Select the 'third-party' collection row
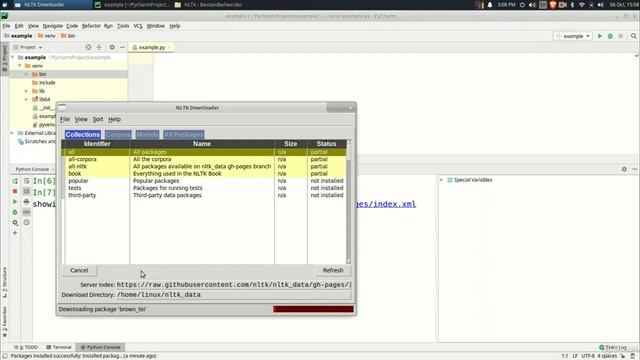 (x=205, y=195)
